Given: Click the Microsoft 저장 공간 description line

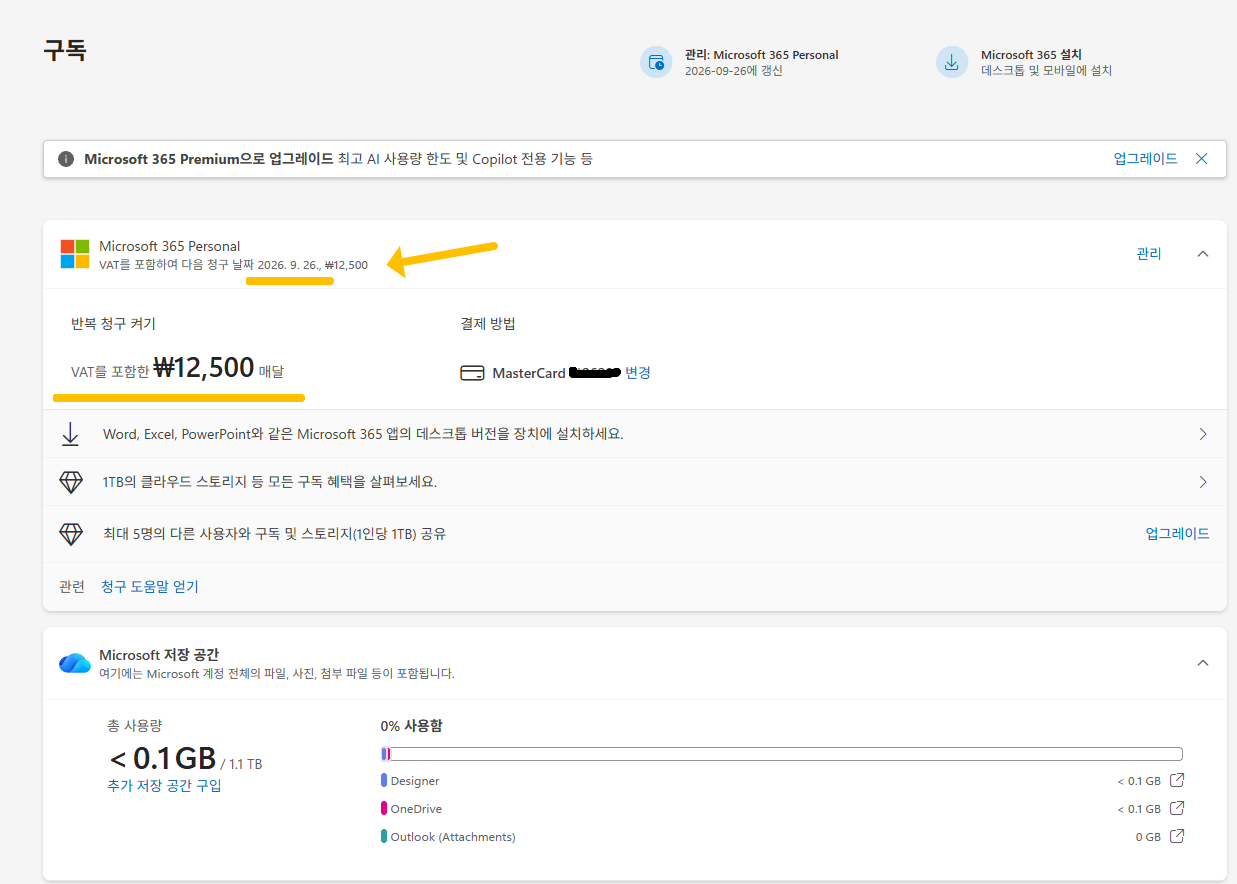Looking at the screenshot, I should click(277, 674).
